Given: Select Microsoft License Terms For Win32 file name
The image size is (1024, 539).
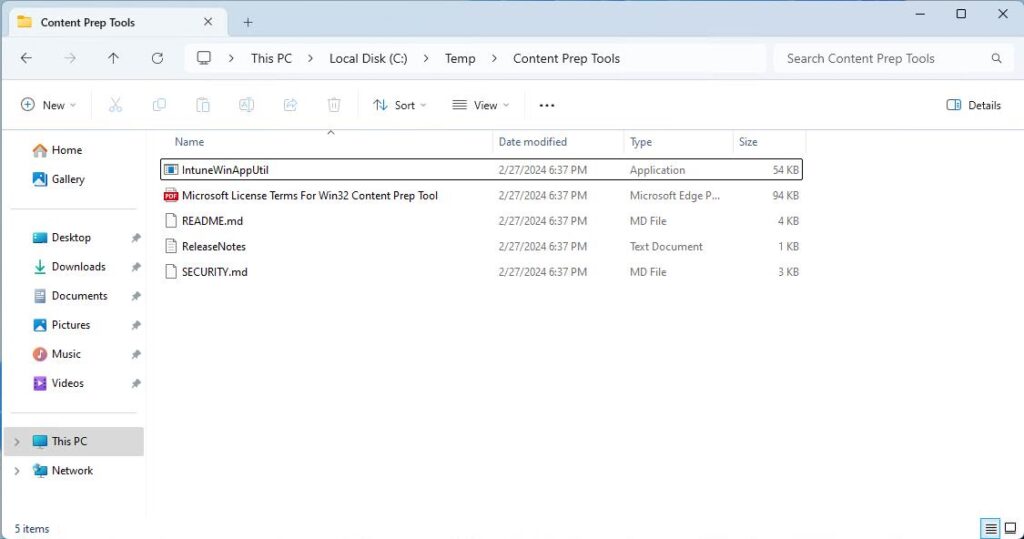Looking at the screenshot, I should pos(310,195).
